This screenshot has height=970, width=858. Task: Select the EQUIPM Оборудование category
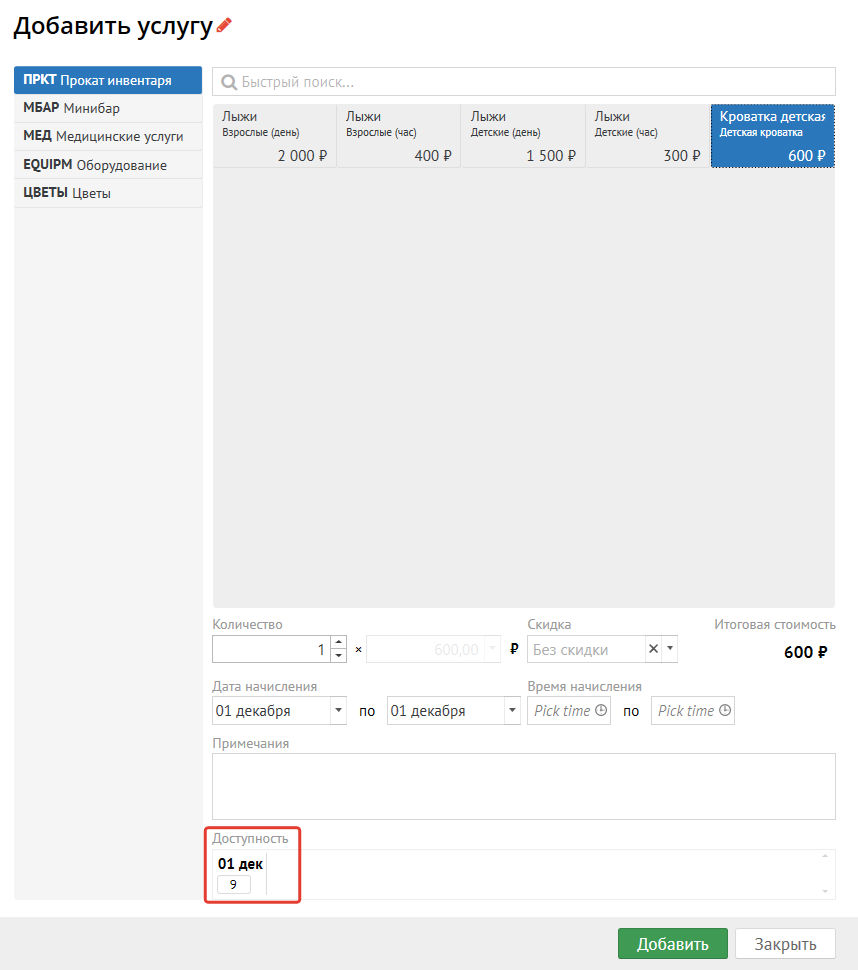(108, 165)
